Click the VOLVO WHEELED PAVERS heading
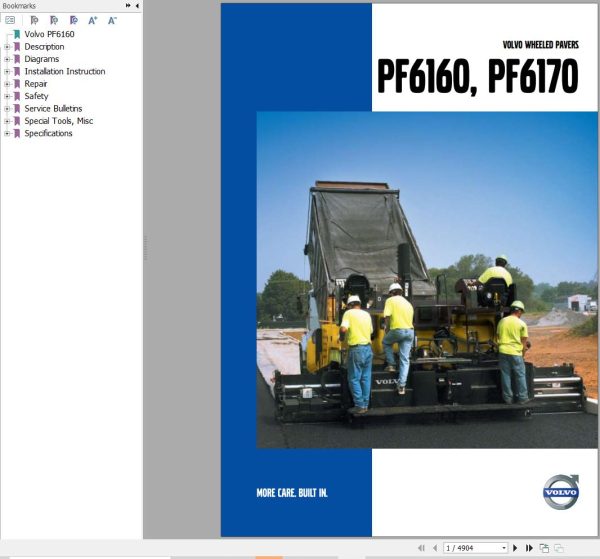Image resolution: width=600 pixels, height=559 pixels. pyautogui.click(x=540, y=45)
